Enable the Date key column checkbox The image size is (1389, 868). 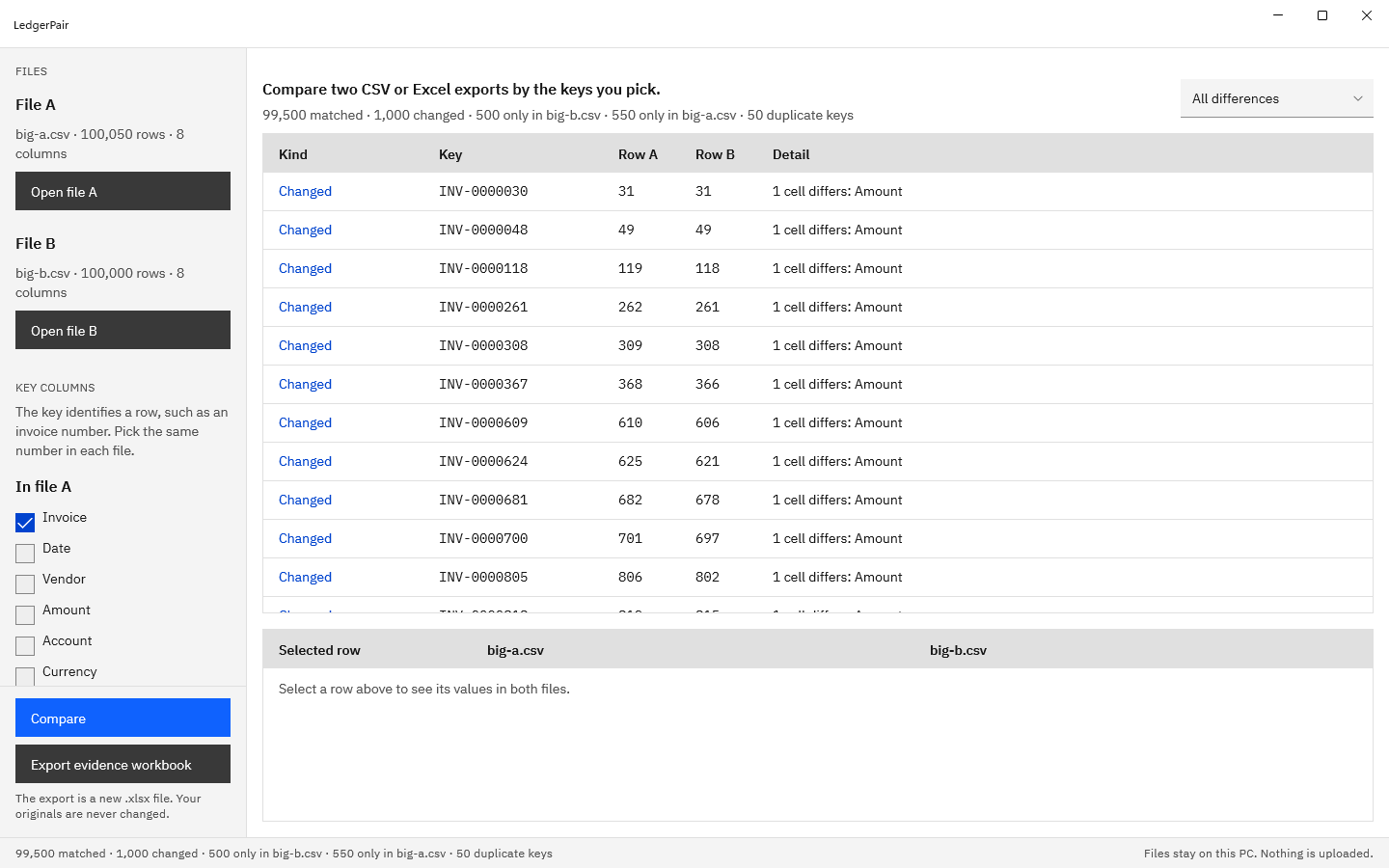click(x=25, y=554)
